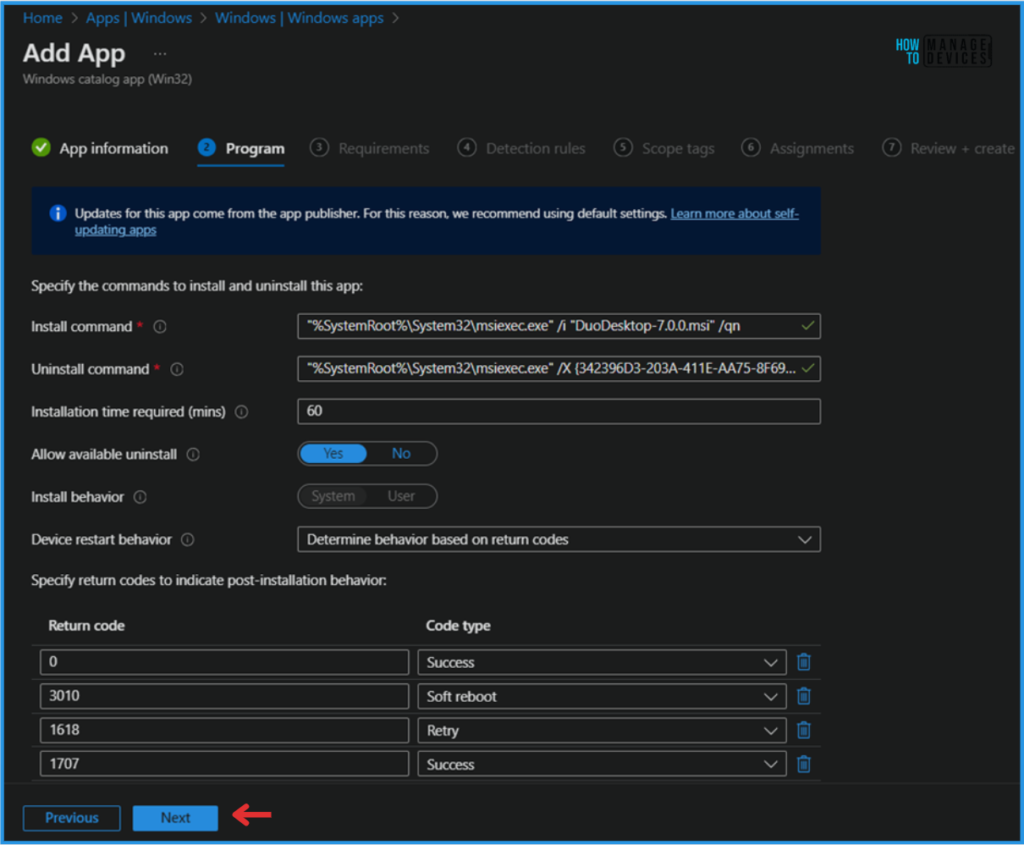Click the info icon beside Install command
Viewport: 1024px width, 845px height.
pos(160,327)
